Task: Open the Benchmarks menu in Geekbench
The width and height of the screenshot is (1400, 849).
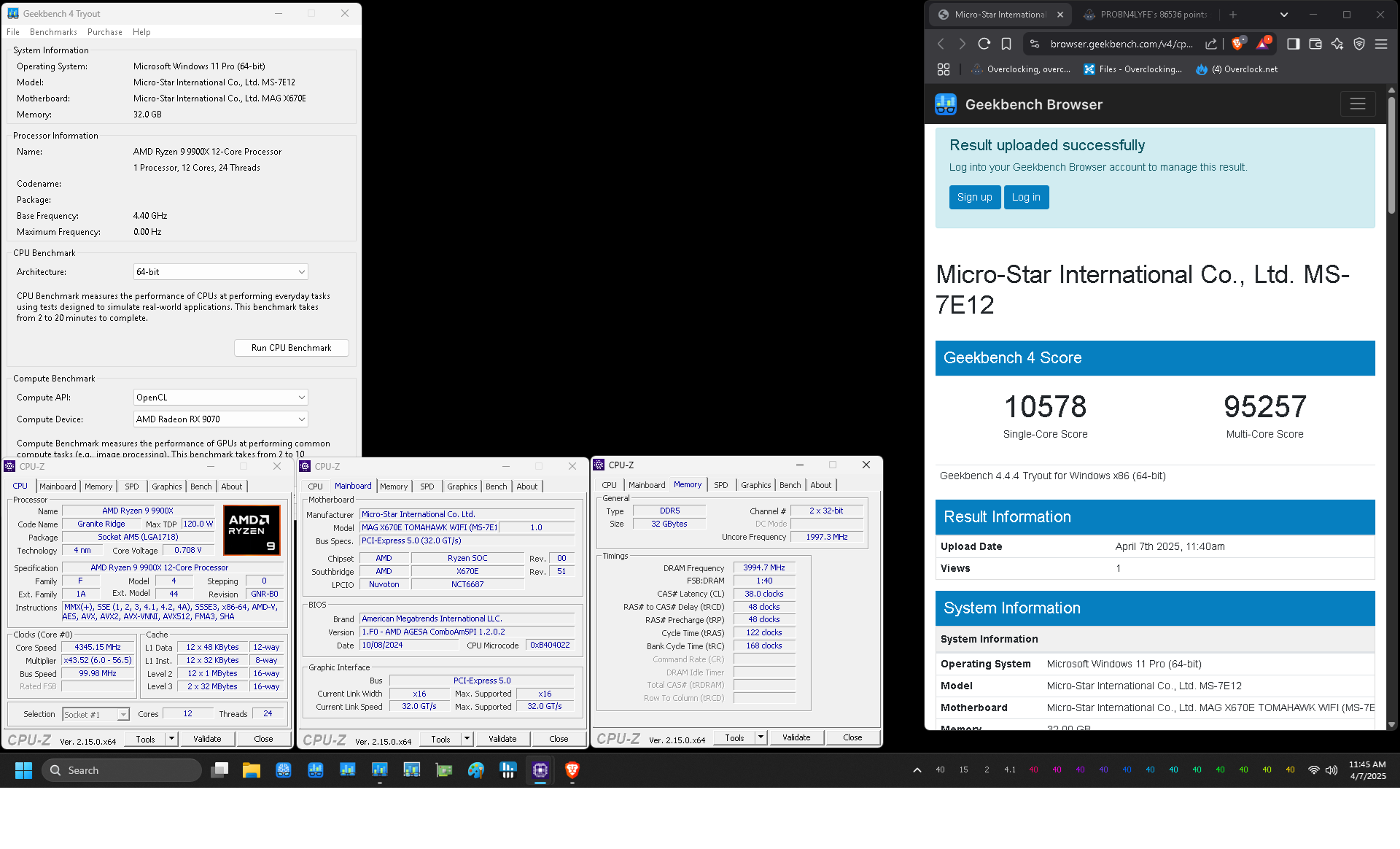Action: [53, 32]
